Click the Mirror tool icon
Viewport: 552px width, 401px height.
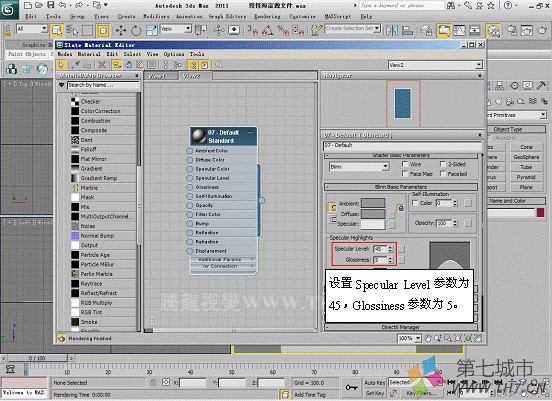[x=392, y=31]
